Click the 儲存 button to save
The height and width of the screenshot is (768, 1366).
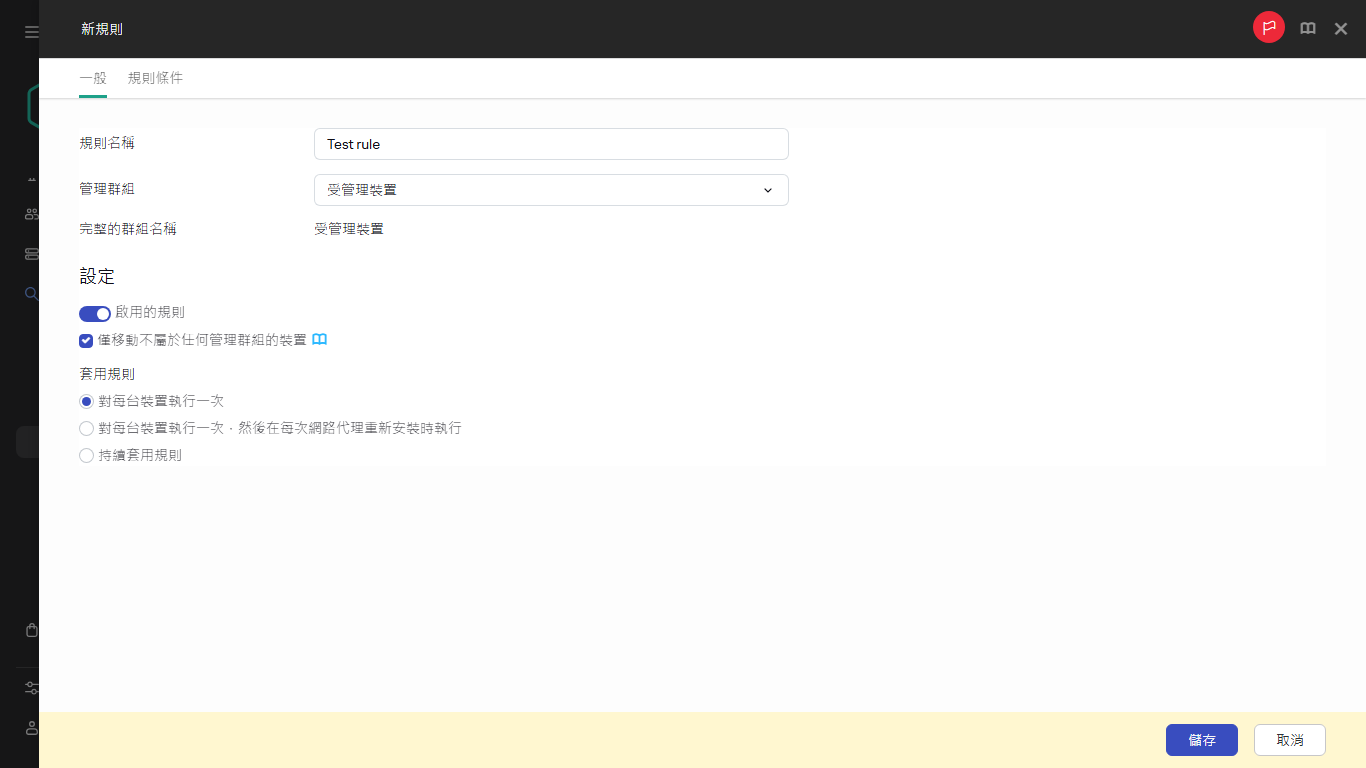point(1201,740)
